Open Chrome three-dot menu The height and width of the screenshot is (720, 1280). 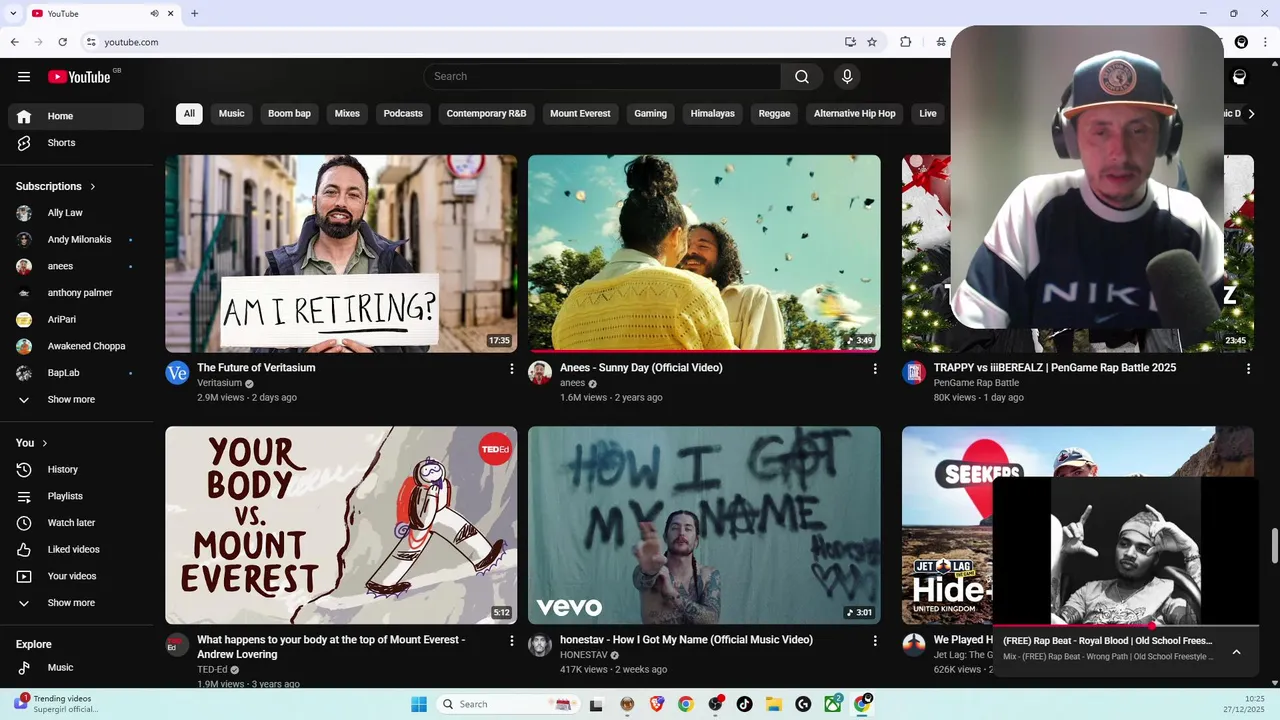pyautogui.click(x=1265, y=42)
